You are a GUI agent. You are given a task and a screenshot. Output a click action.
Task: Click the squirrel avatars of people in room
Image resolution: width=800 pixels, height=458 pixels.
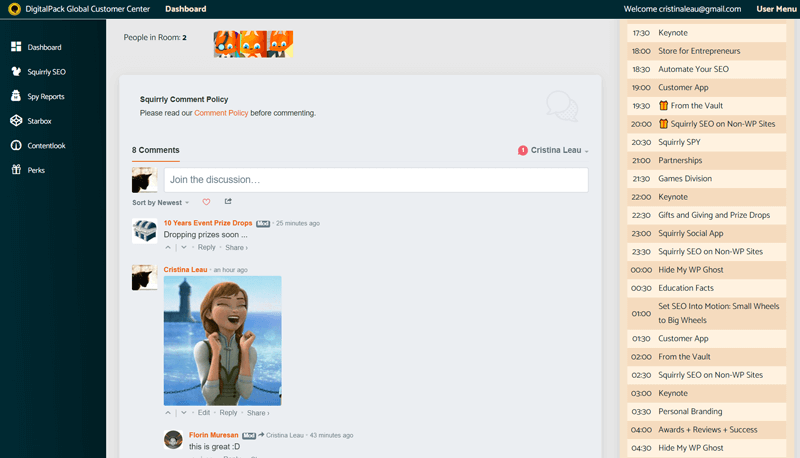pyautogui.click(x=253, y=44)
